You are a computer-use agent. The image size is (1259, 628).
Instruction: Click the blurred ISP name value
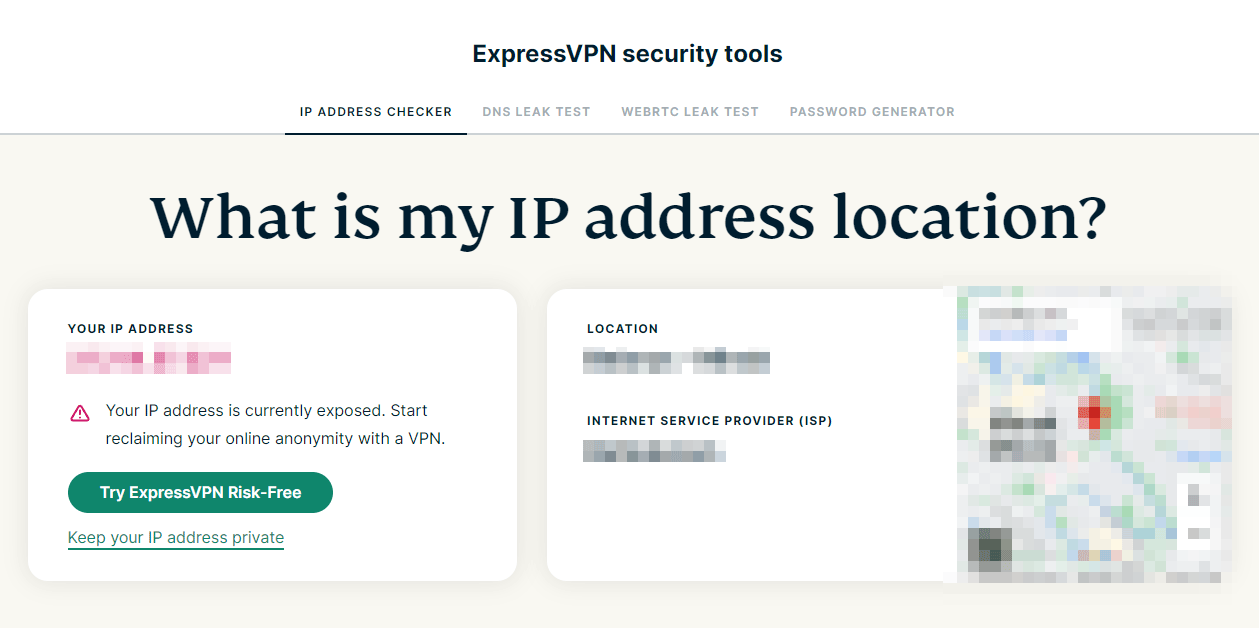pyautogui.click(x=655, y=450)
